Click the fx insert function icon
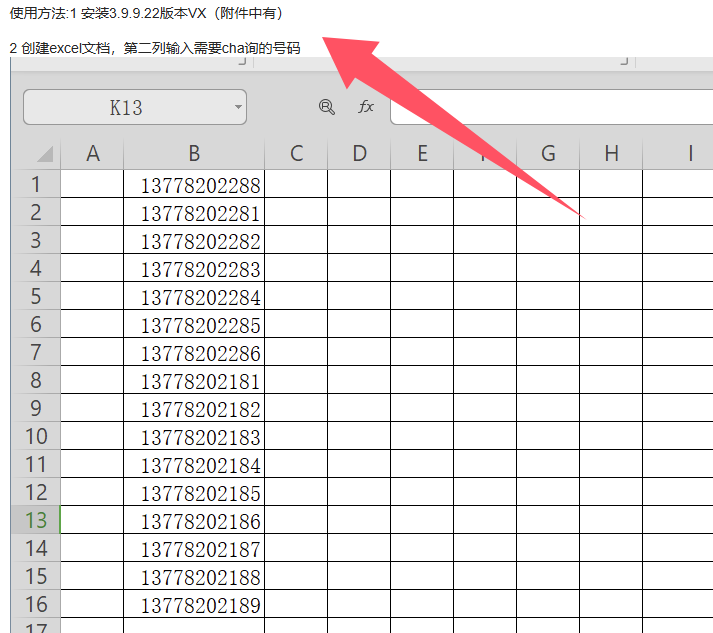This screenshot has width=713, height=633. 366,107
